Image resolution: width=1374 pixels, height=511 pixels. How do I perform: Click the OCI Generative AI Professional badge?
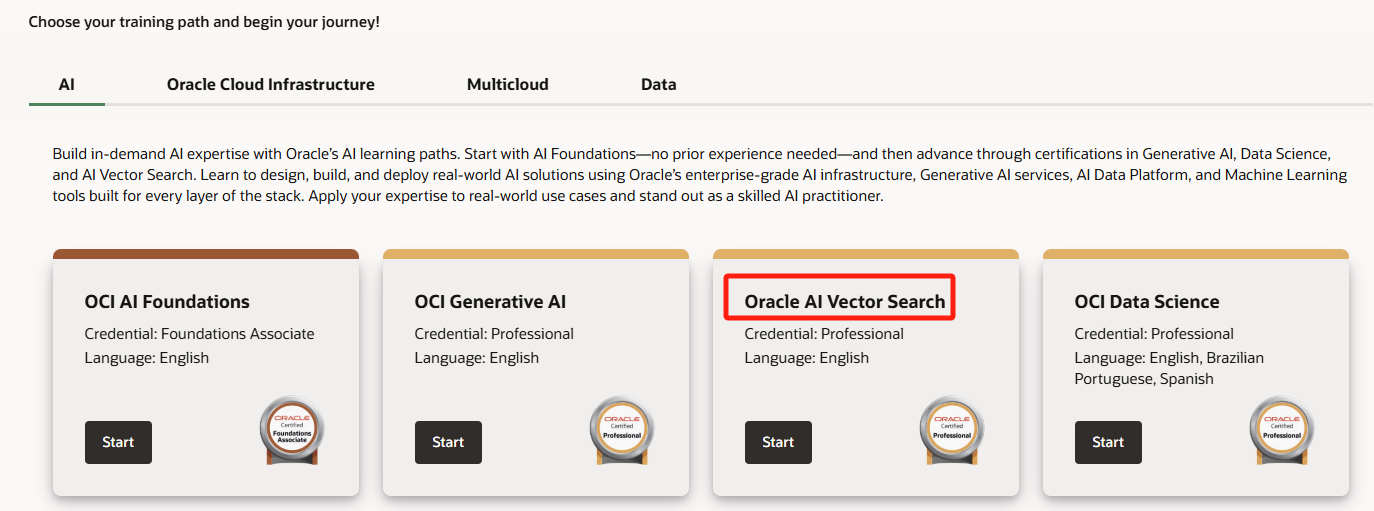click(x=622, y=430)
